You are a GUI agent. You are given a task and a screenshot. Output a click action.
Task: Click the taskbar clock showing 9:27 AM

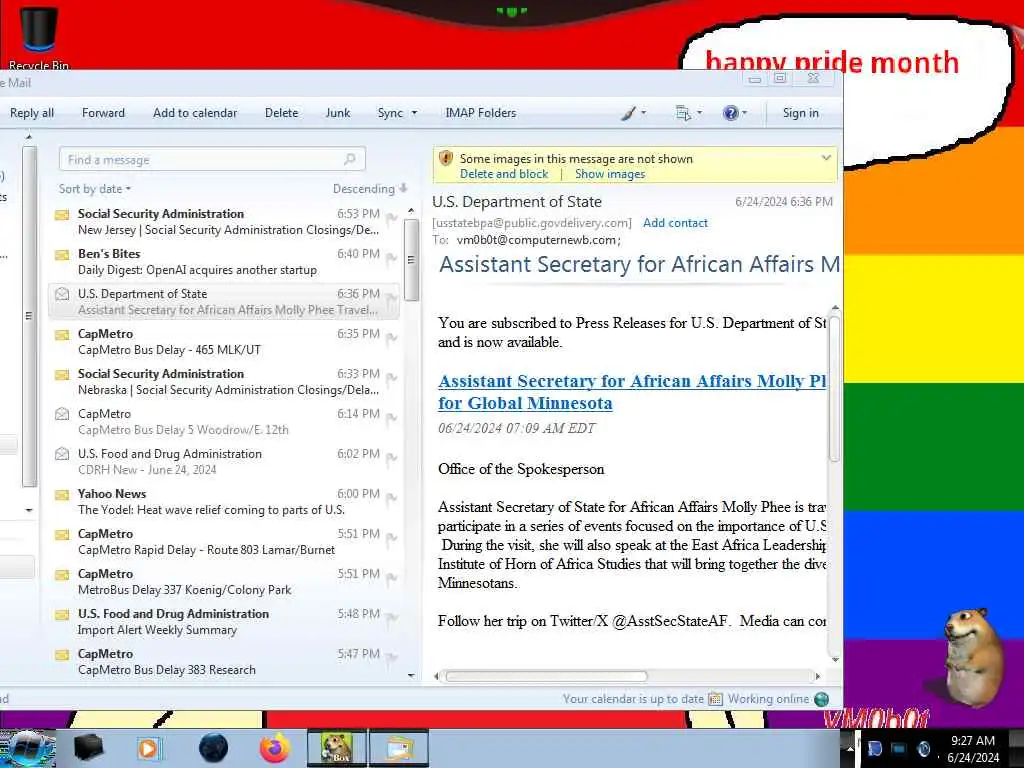[x=973, y=749]
